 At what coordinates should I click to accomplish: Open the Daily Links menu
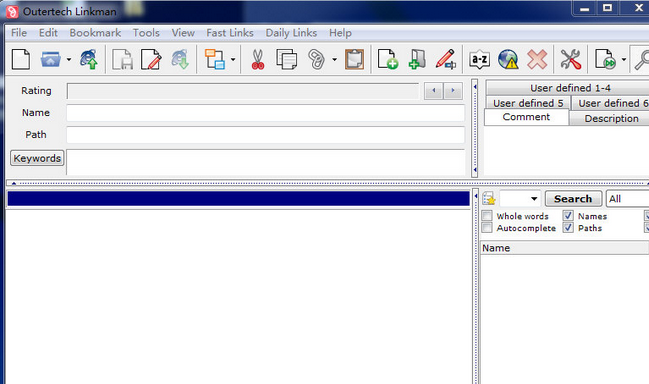tap(291, 33)
